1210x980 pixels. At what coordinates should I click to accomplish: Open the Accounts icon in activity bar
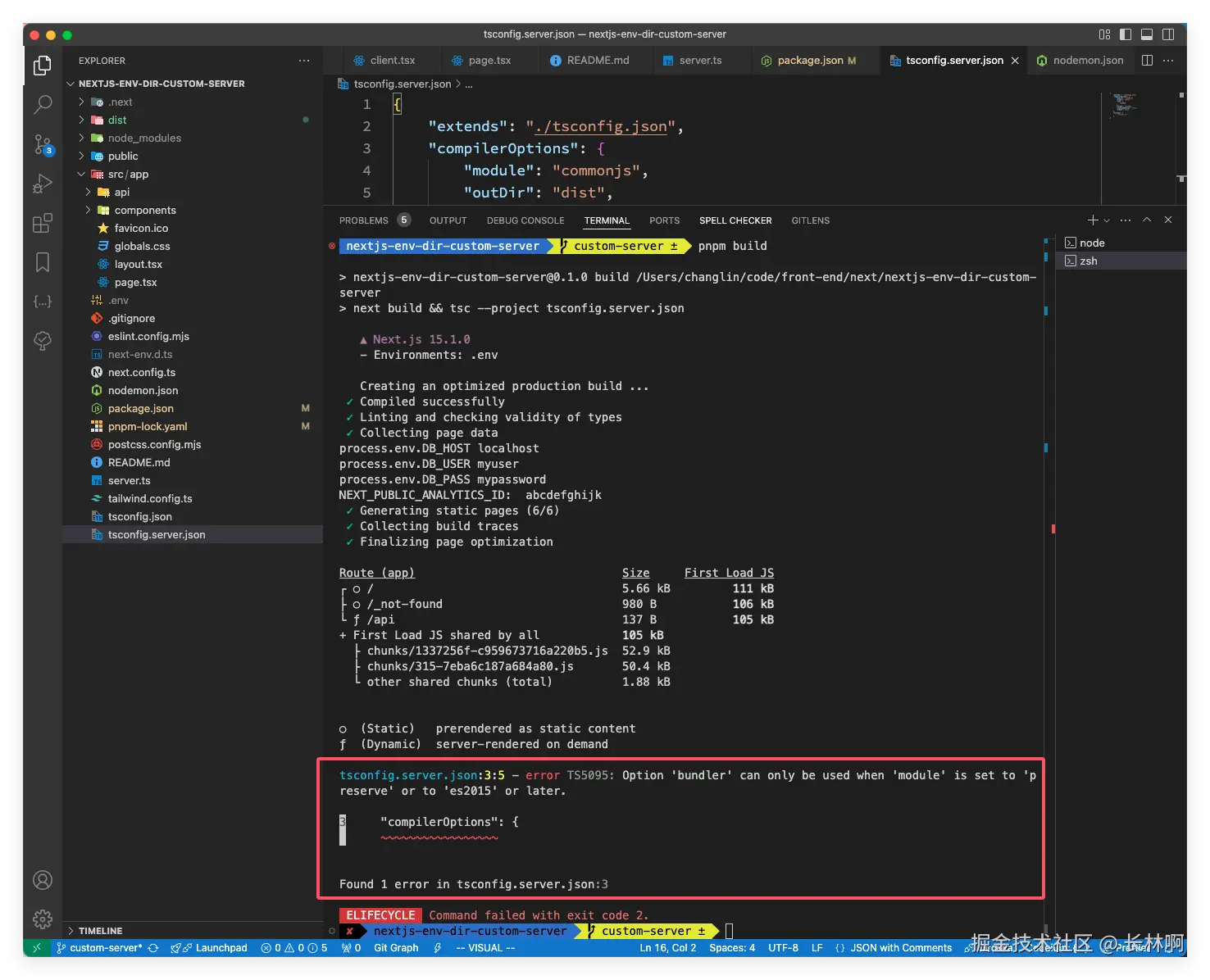click(43, 880)
